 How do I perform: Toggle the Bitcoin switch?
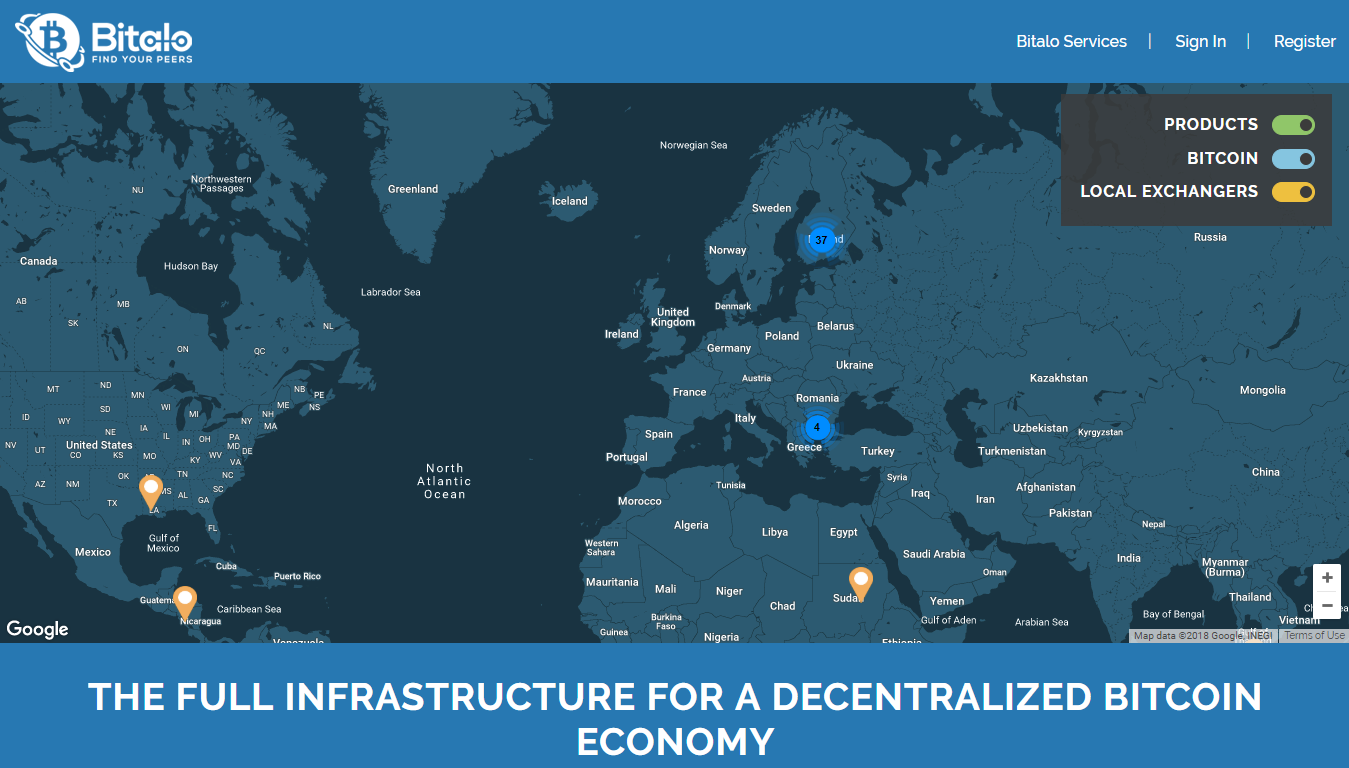[x=1293, y=159]
